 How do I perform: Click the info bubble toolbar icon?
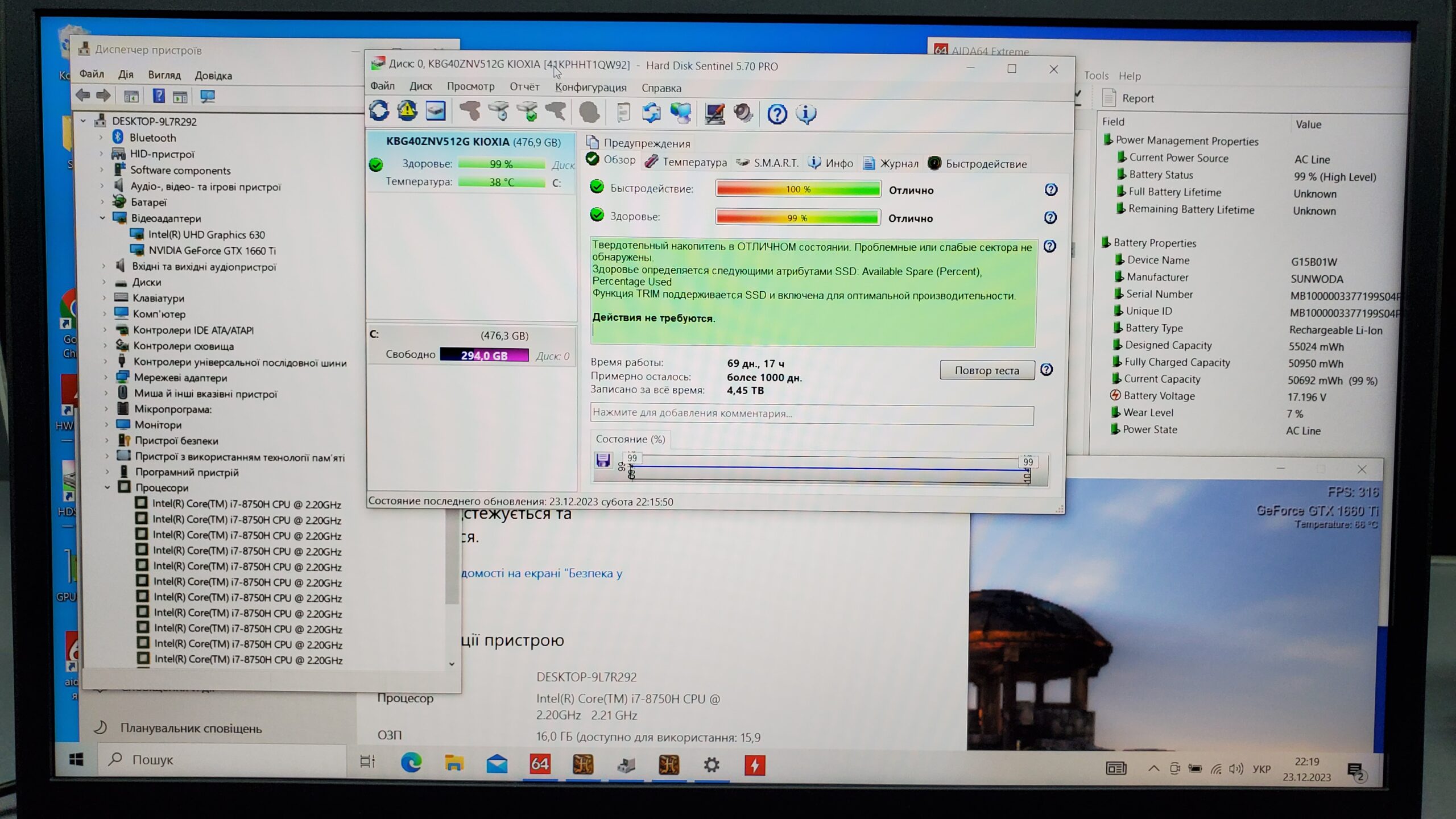tap(806, 114)
